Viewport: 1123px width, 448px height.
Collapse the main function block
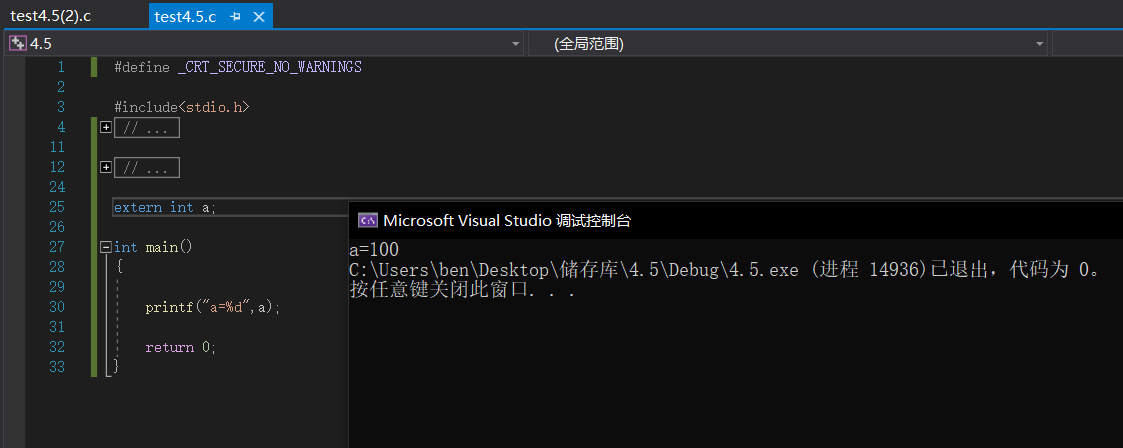click(x=106, y=247)
